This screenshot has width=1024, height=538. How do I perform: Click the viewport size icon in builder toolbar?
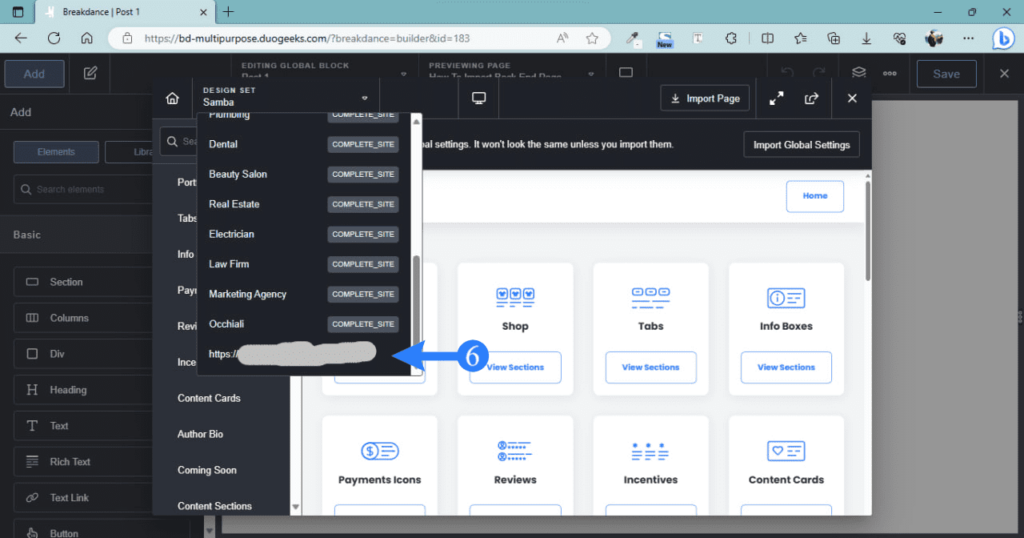626,72
